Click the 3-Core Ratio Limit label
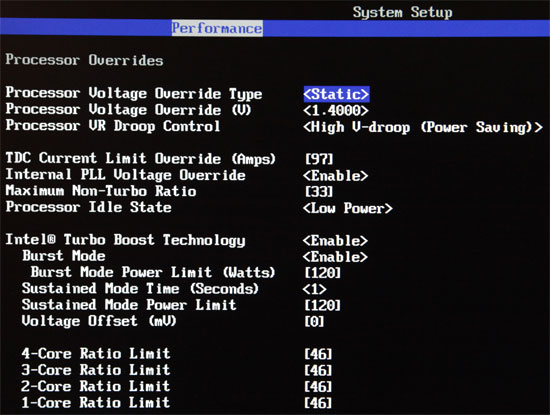The image size is (550, 415). pyautogui.click(x=96, y=370)
